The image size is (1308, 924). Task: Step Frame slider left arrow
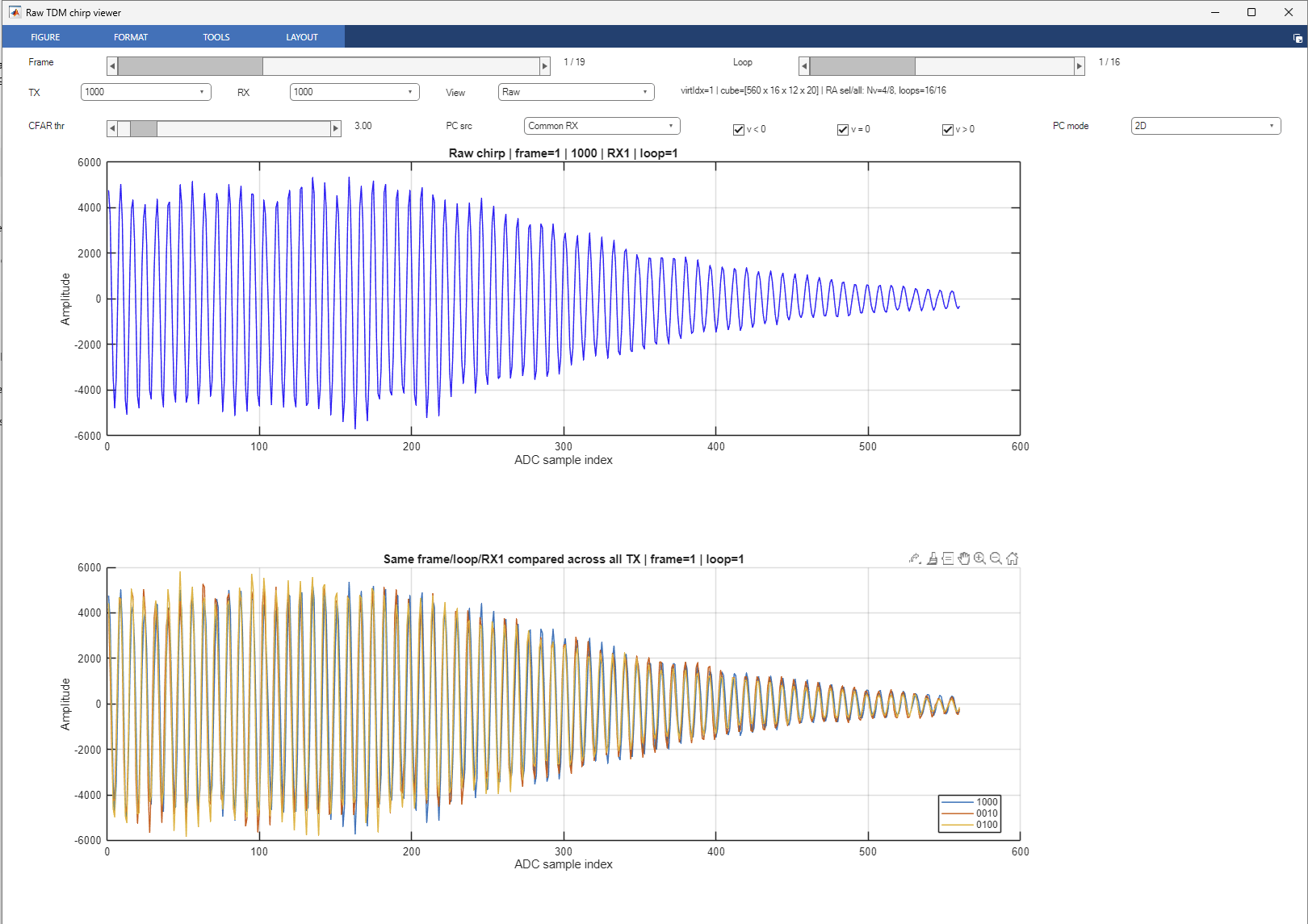[x=112, y=66]
